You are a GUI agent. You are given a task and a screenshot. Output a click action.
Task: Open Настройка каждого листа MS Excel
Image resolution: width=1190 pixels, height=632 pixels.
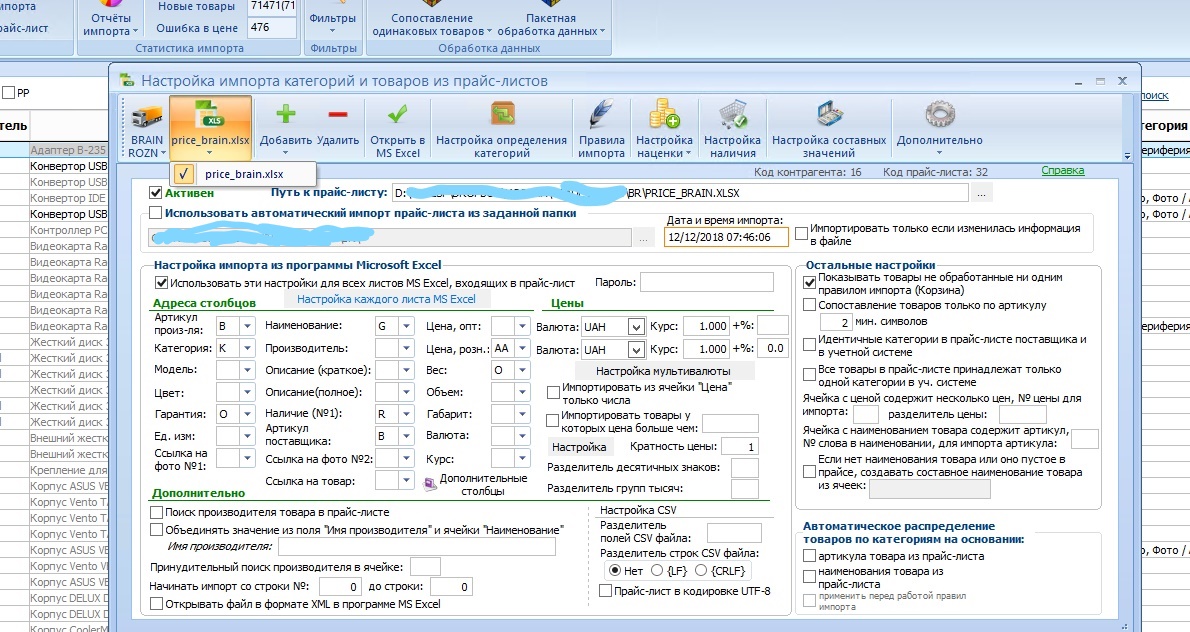coord(386,299)
